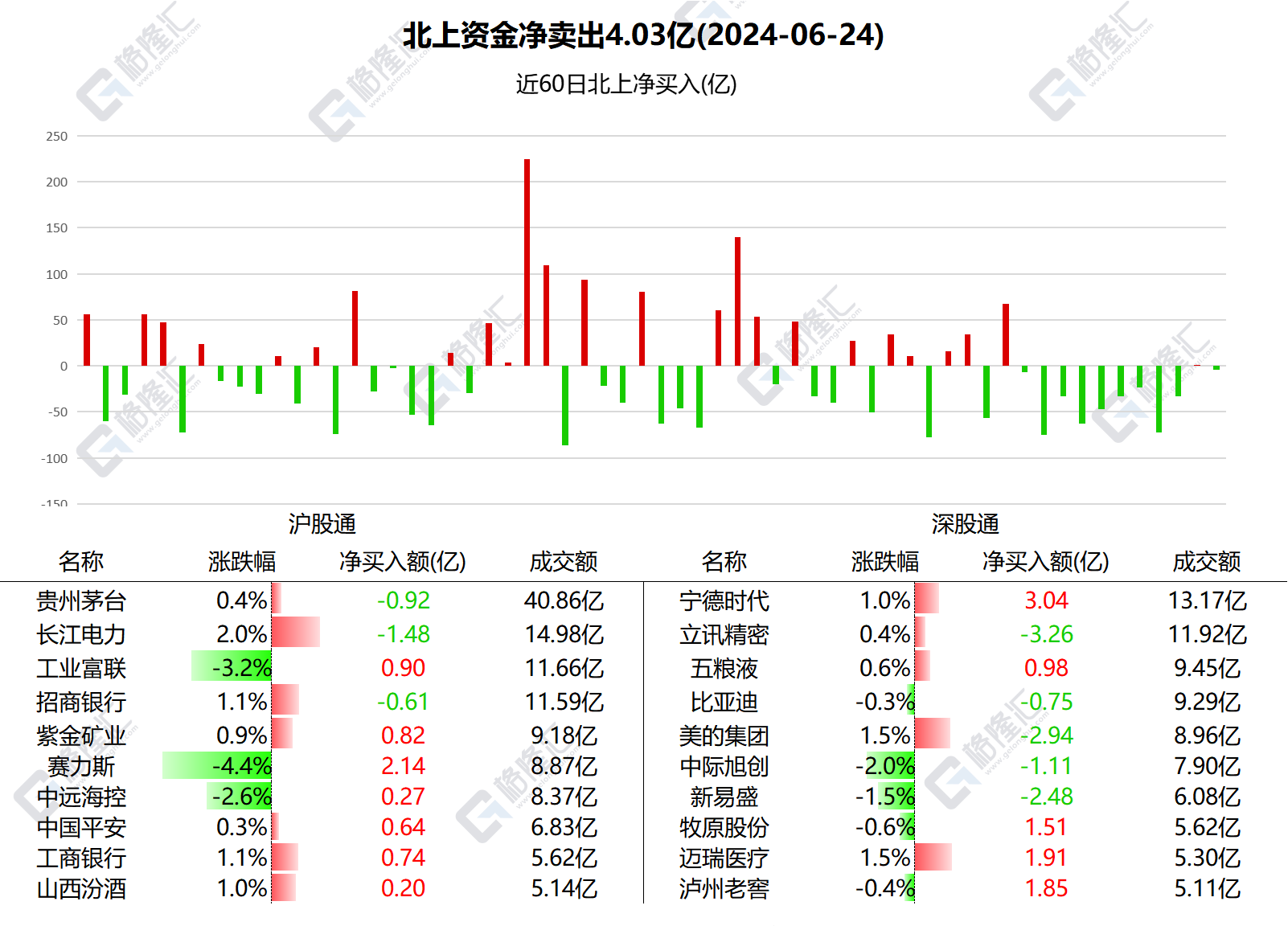
Task: Click the -3.2% change cell for 工业富联
Action: [x=241, y=668]
